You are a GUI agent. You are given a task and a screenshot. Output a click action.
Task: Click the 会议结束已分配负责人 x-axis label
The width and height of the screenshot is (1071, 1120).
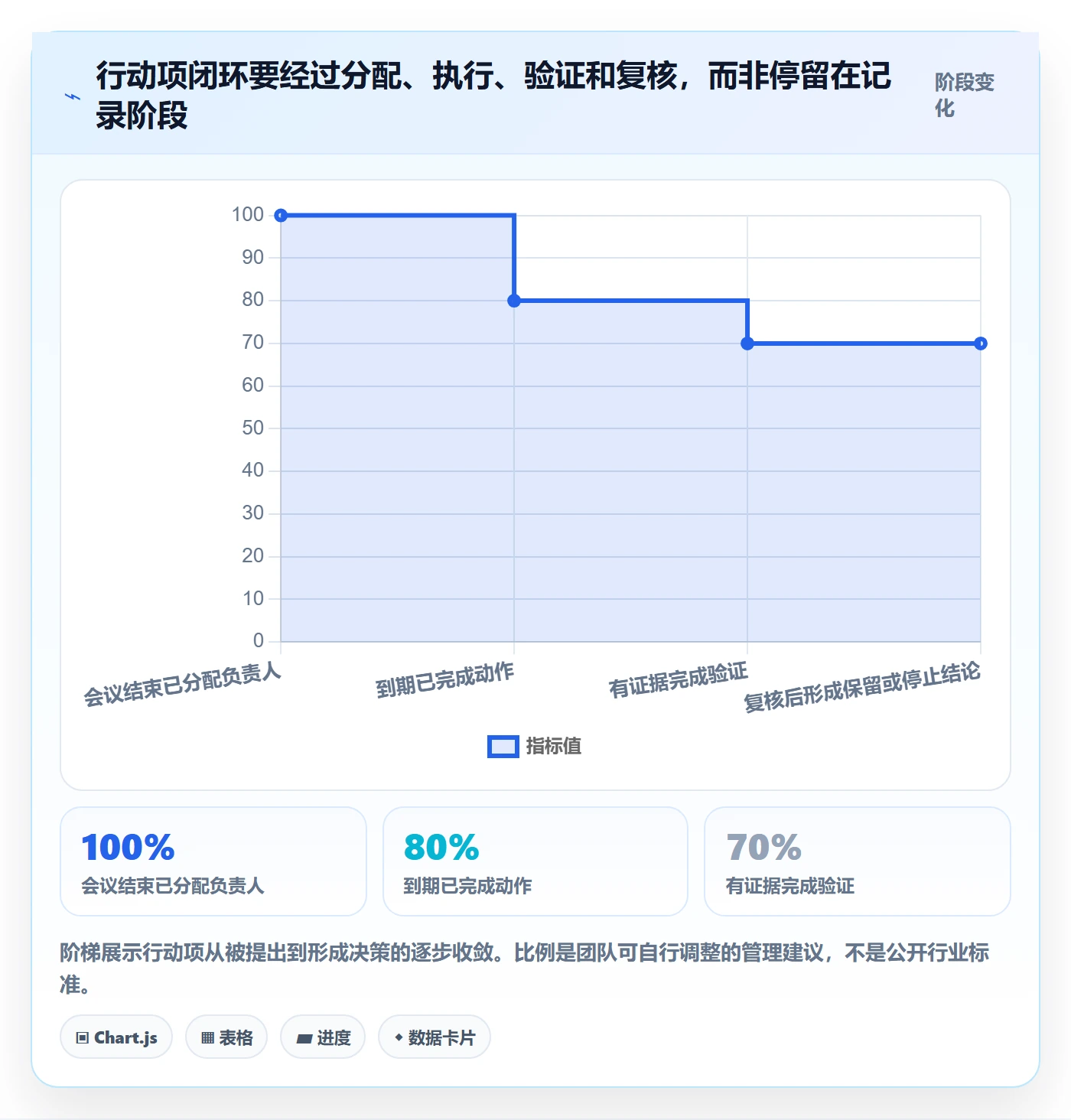coord(182,685)
